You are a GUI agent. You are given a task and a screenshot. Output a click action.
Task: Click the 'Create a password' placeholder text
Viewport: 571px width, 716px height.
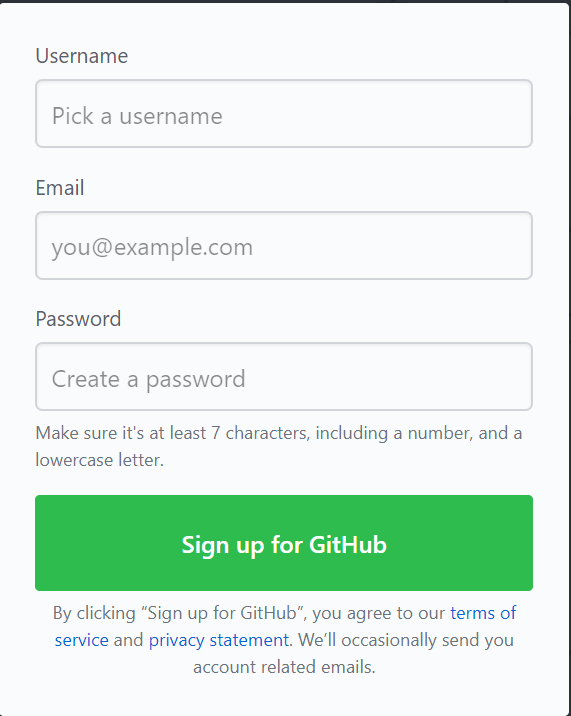pyautogui.click(x=148, y=379)
